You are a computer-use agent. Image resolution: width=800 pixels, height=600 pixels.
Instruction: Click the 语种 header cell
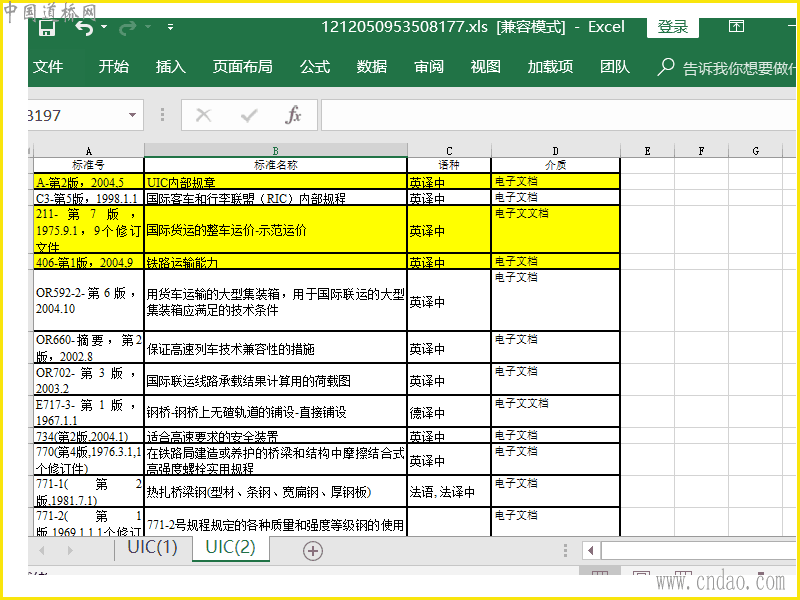click(x=449, y=165)
